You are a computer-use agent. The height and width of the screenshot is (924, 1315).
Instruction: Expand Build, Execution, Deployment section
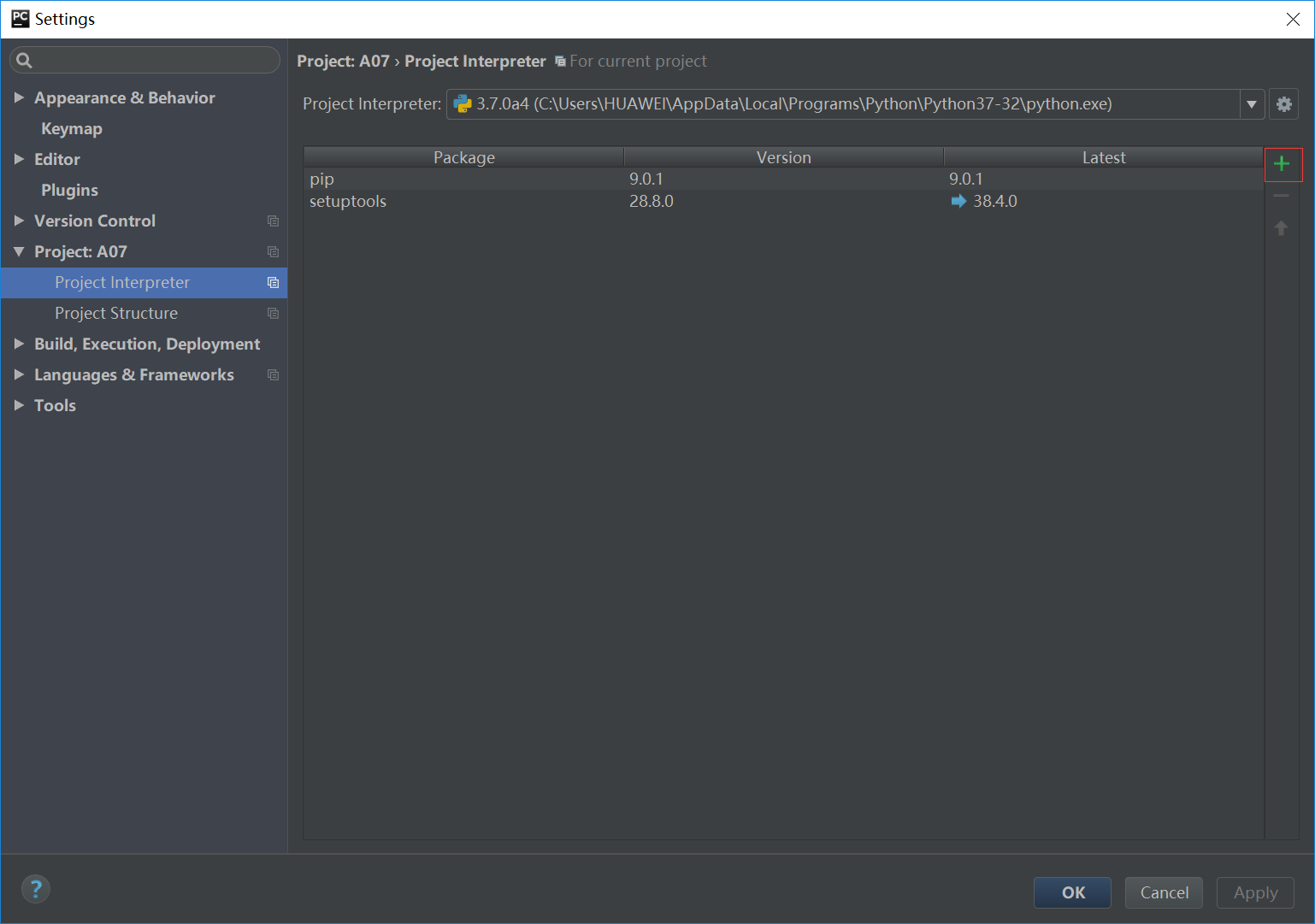click(19, 344)
